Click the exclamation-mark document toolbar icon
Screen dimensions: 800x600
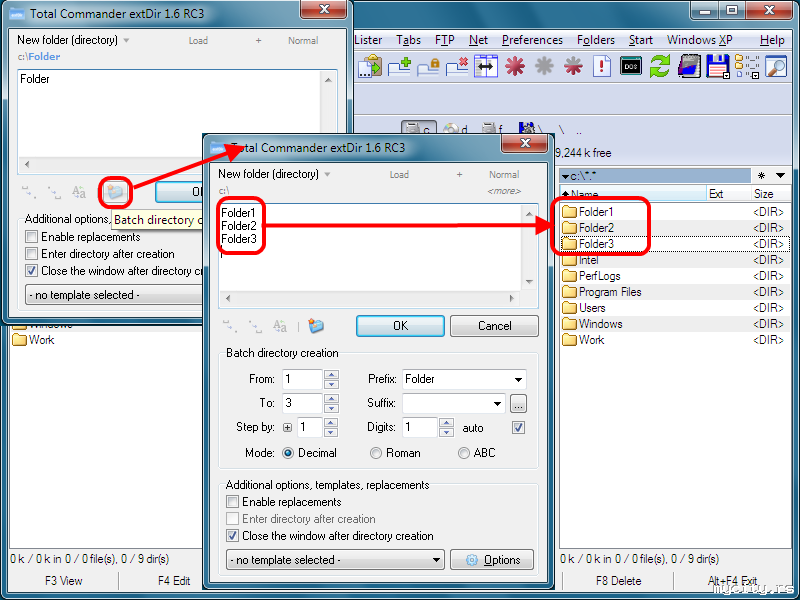602,66
